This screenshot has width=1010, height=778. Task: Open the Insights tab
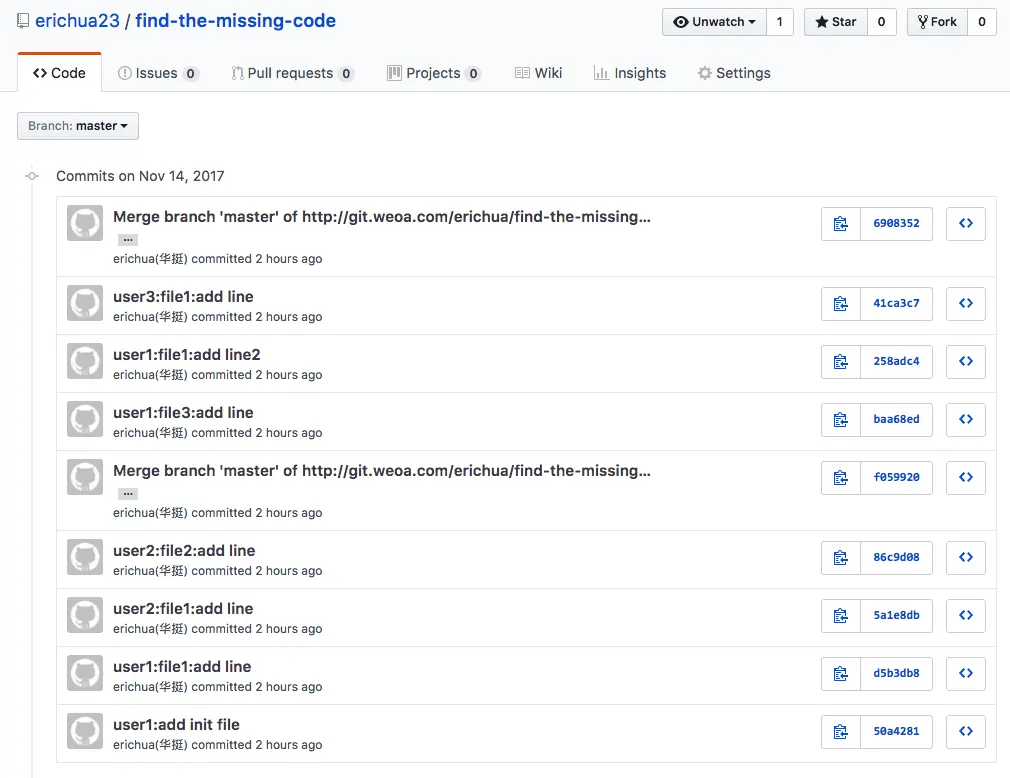point(630,73)
